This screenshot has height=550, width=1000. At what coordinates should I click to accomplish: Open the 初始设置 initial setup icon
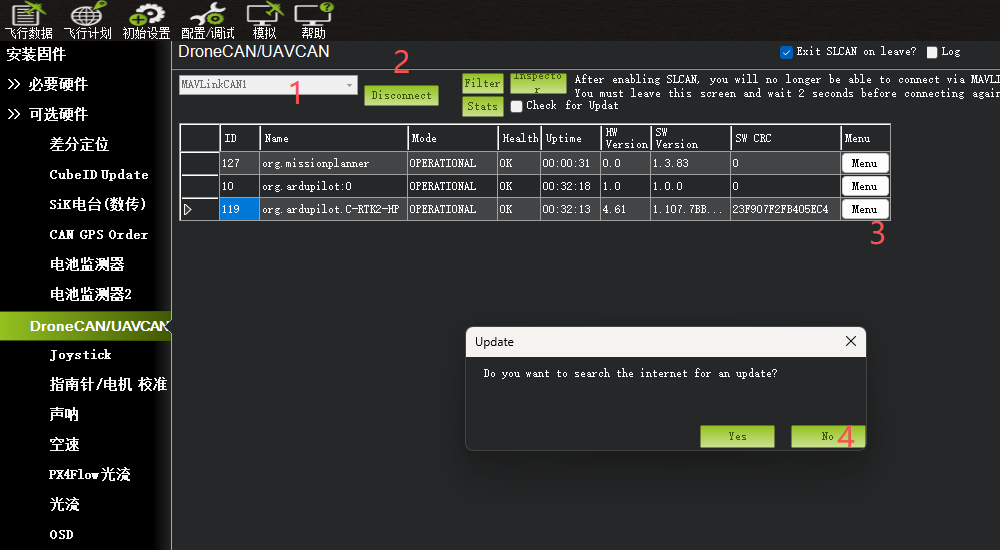point(146,20)
